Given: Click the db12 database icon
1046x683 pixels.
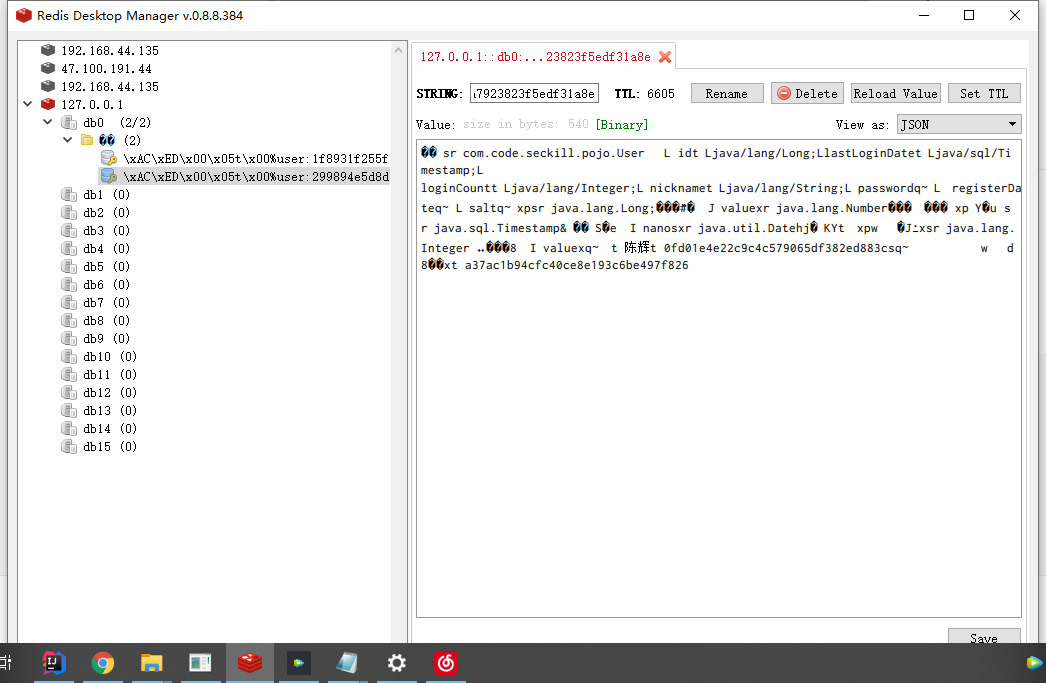Looking at the screenshot, I should [69, 392].
